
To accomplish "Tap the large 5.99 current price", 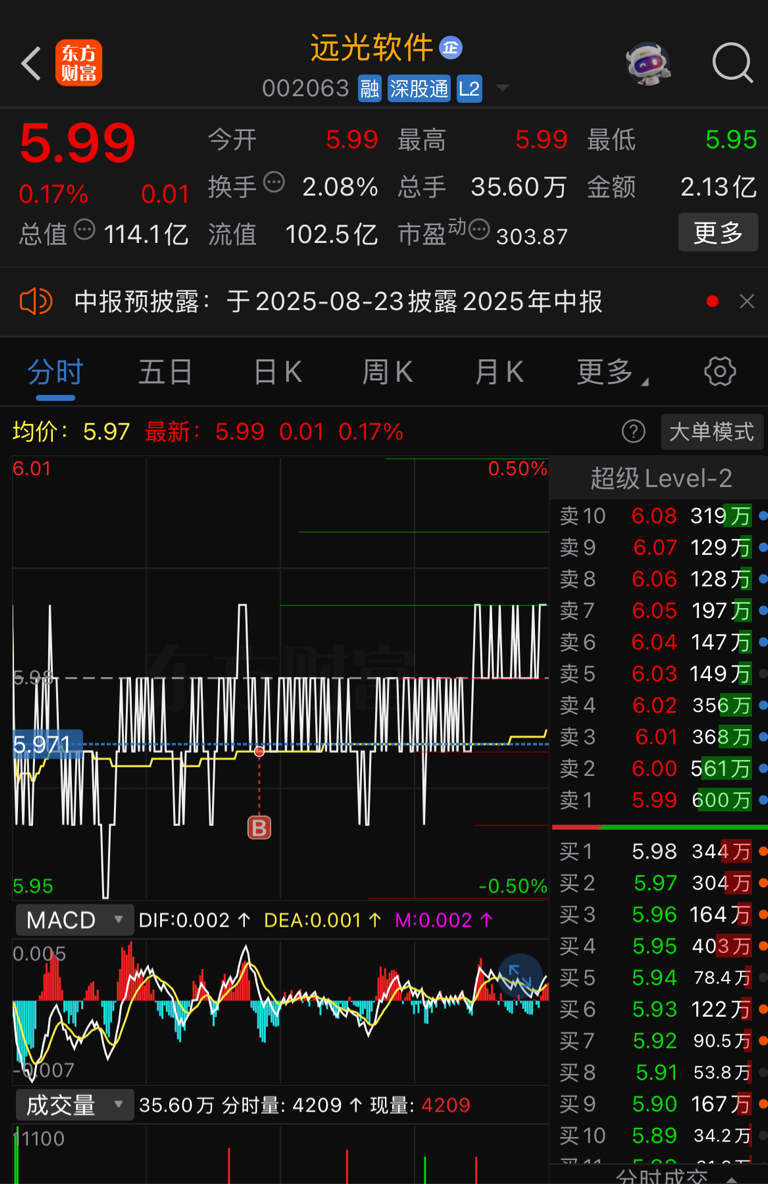I will (x=78, y=143).
